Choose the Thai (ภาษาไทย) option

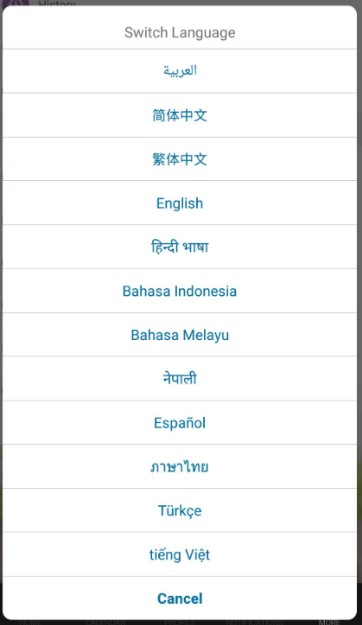tap(180, 466)
